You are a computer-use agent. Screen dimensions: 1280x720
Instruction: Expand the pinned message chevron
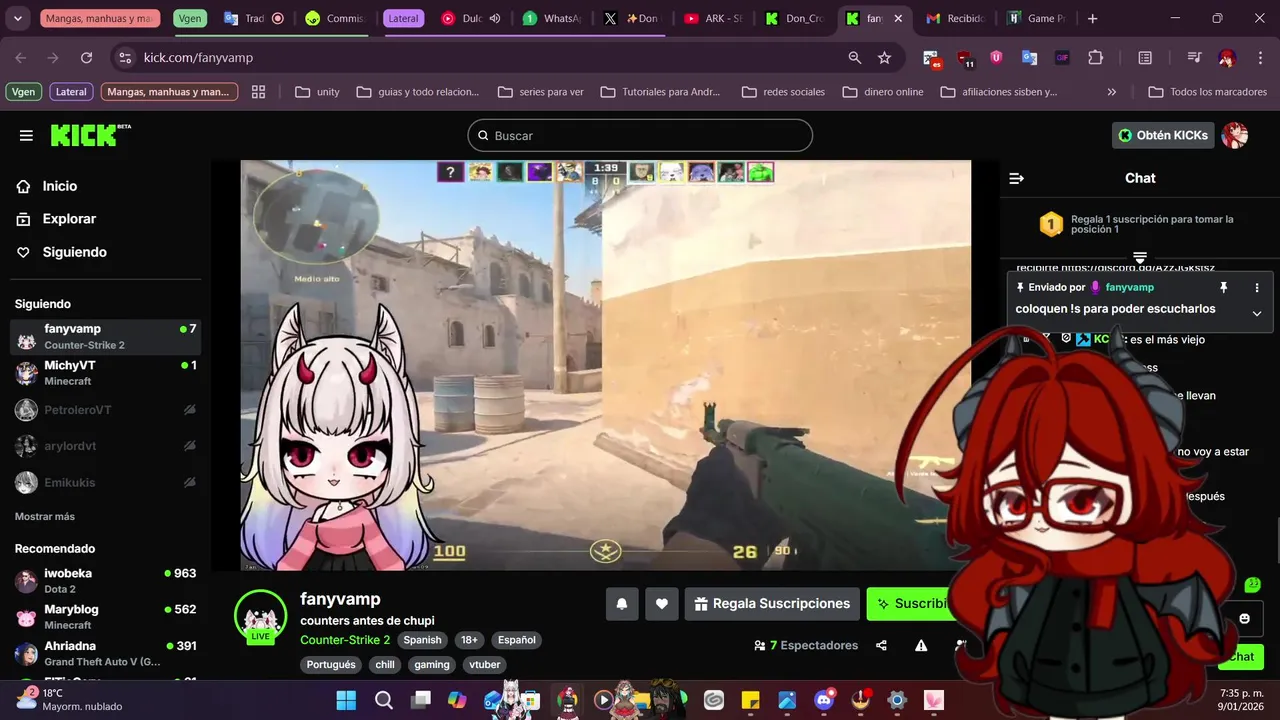click(1257, 313)
